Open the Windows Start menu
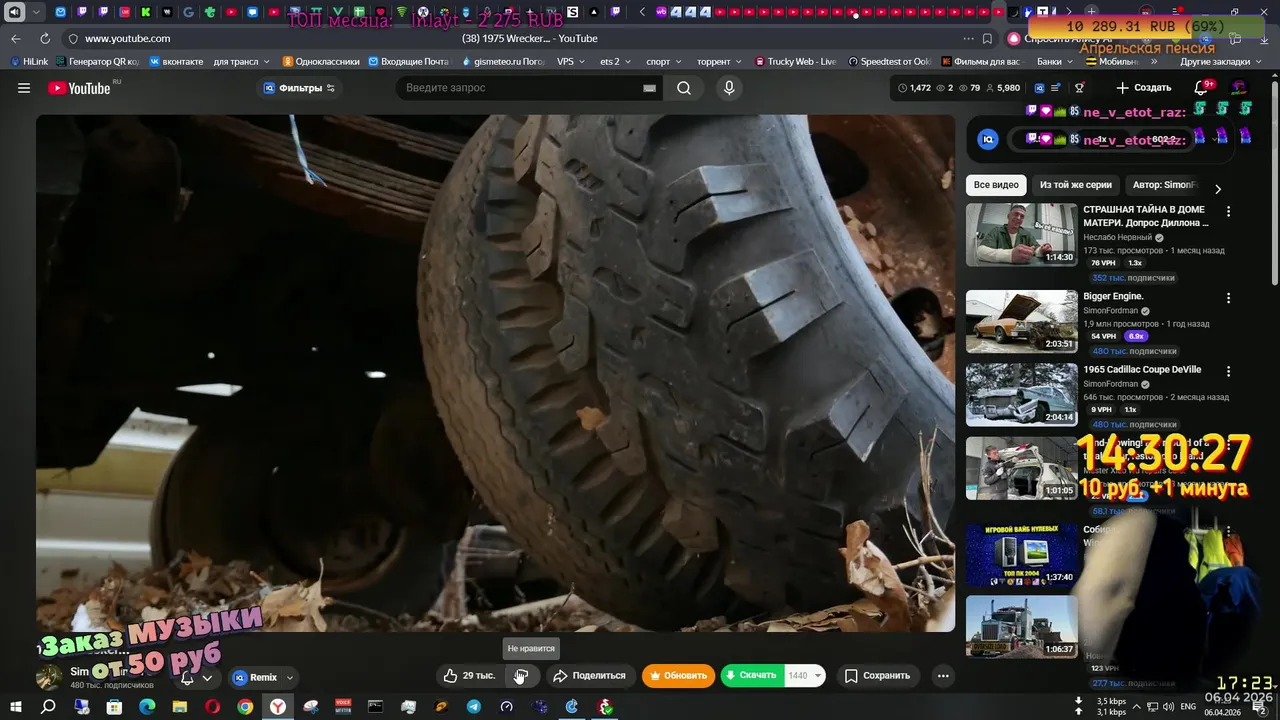The width and height of the screenshot is (1280, 720). point(15,707)
